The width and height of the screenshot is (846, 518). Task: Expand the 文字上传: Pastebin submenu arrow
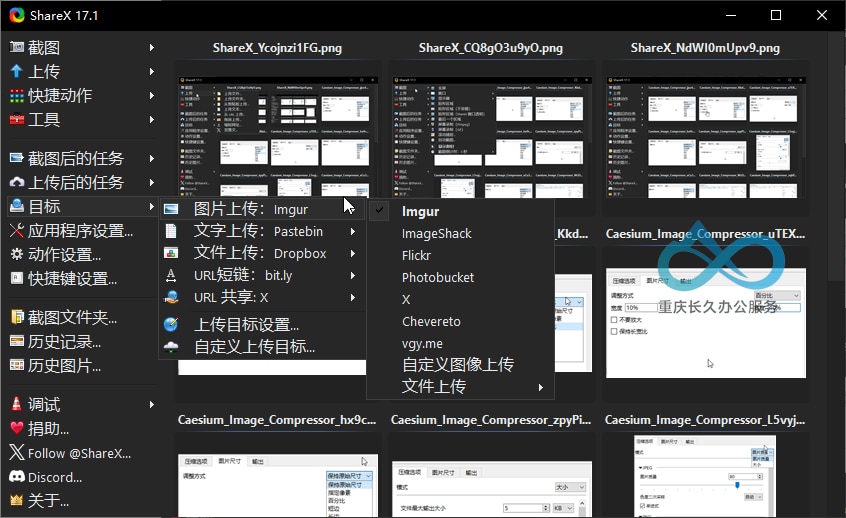[x=353, y=231]
